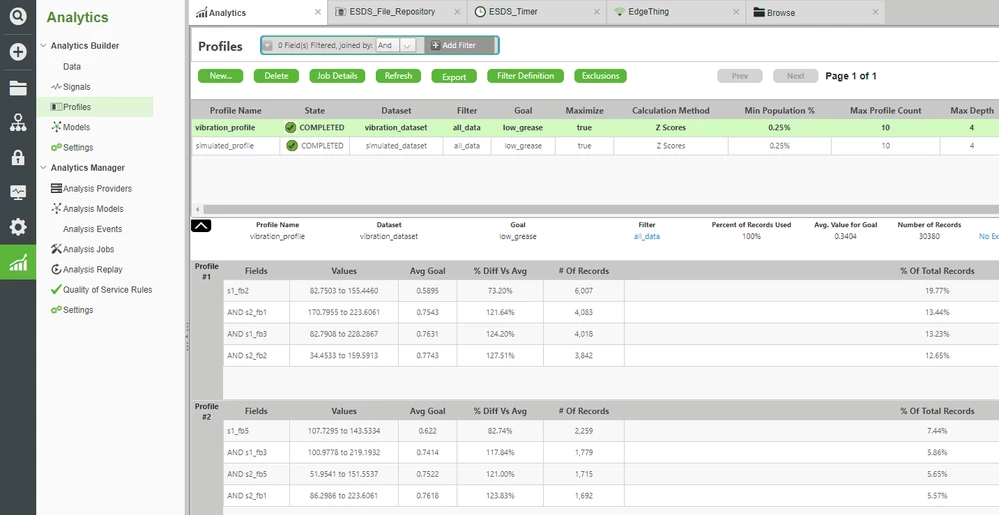Screen dimensions: 999x515
Task: Close the Browse tab
Action: click(x=875, y=12)
